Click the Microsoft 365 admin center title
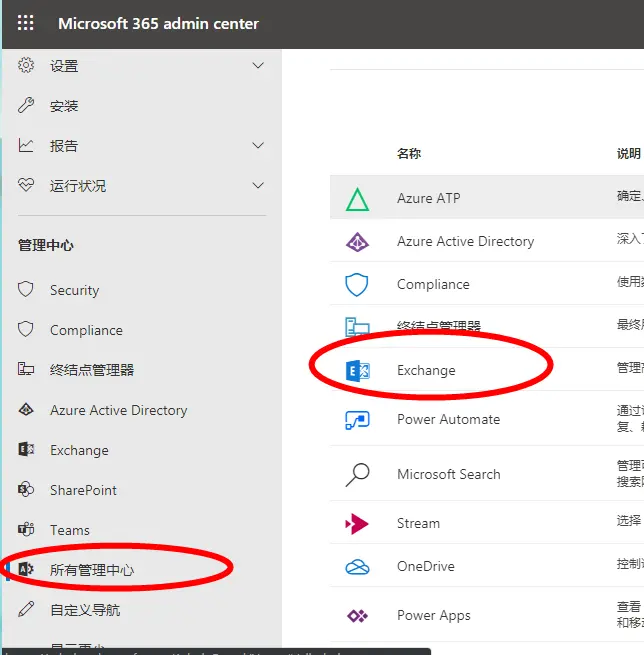 pos(158,24)
